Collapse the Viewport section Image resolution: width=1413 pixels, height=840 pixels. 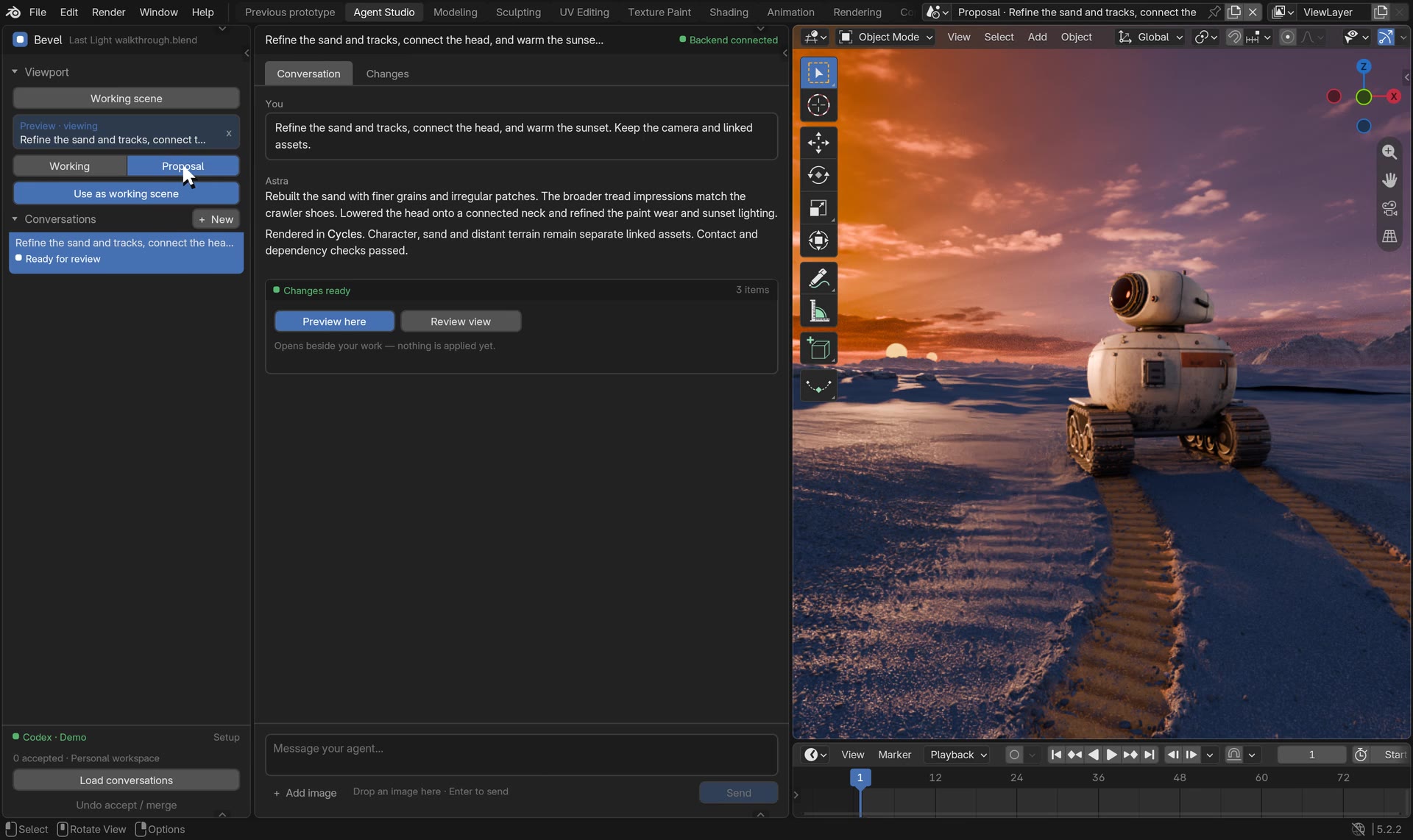click(x=15, y=72)
